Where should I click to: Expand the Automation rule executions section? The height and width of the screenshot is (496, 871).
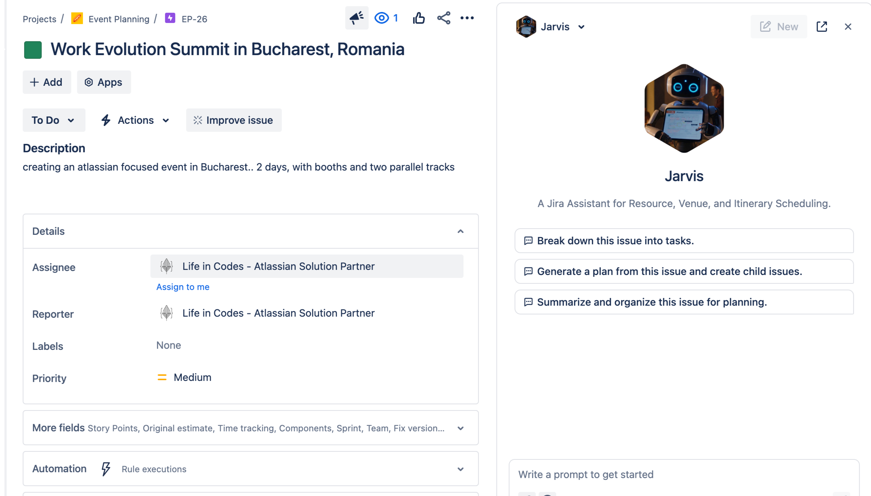click(x=460, y=469)
